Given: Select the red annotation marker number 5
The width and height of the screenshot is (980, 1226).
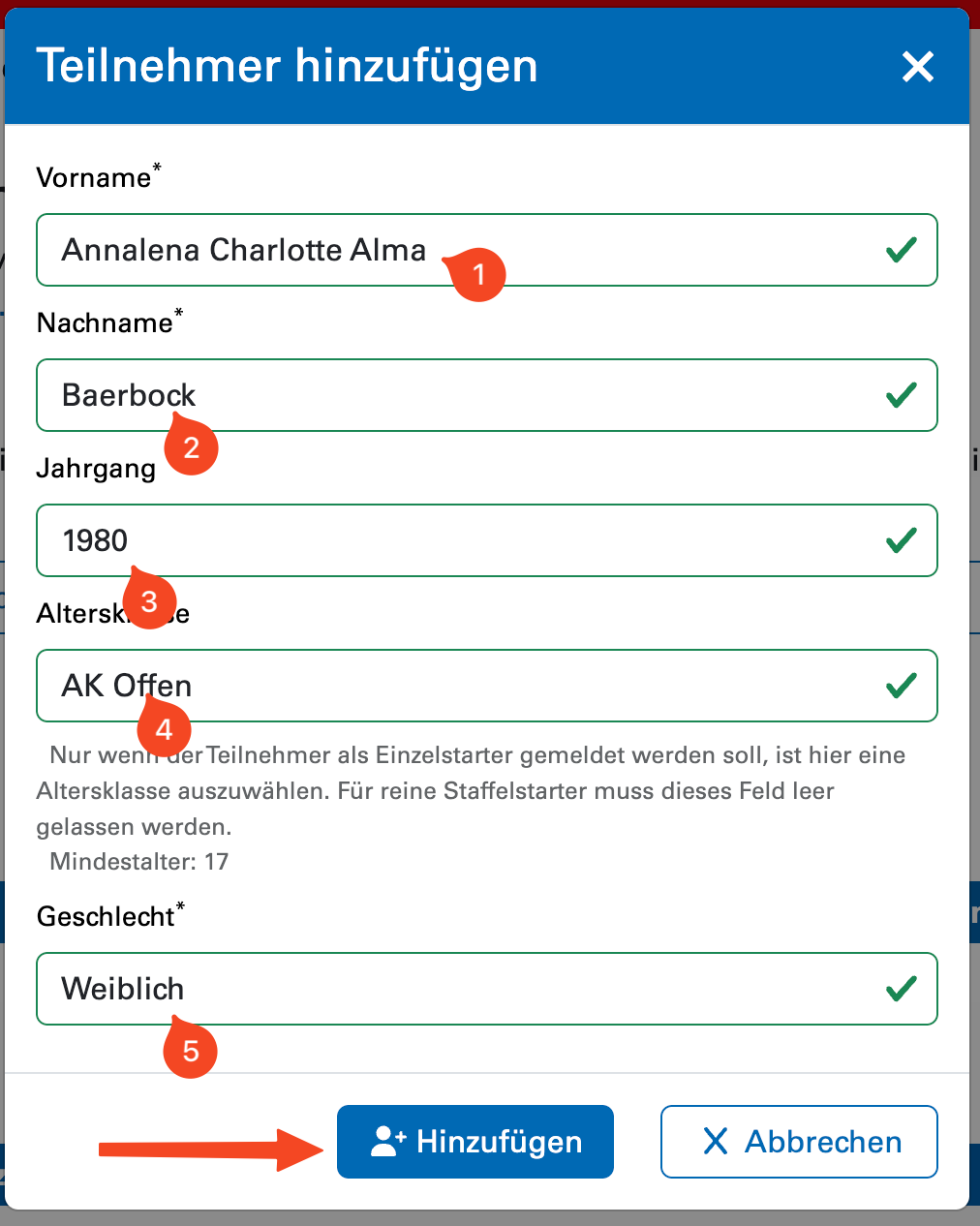Looking at the screenshot, I should 190,1051.
